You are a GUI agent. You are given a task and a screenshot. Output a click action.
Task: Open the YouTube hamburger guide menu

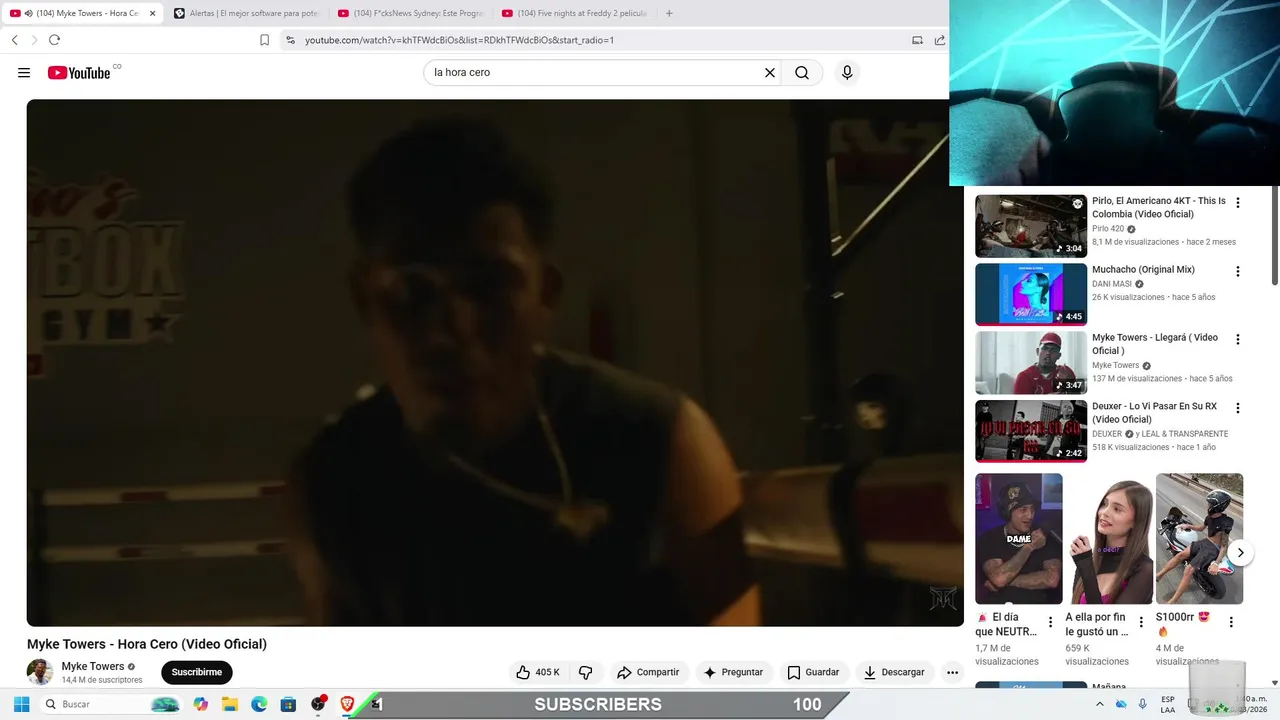click(24, 73)
